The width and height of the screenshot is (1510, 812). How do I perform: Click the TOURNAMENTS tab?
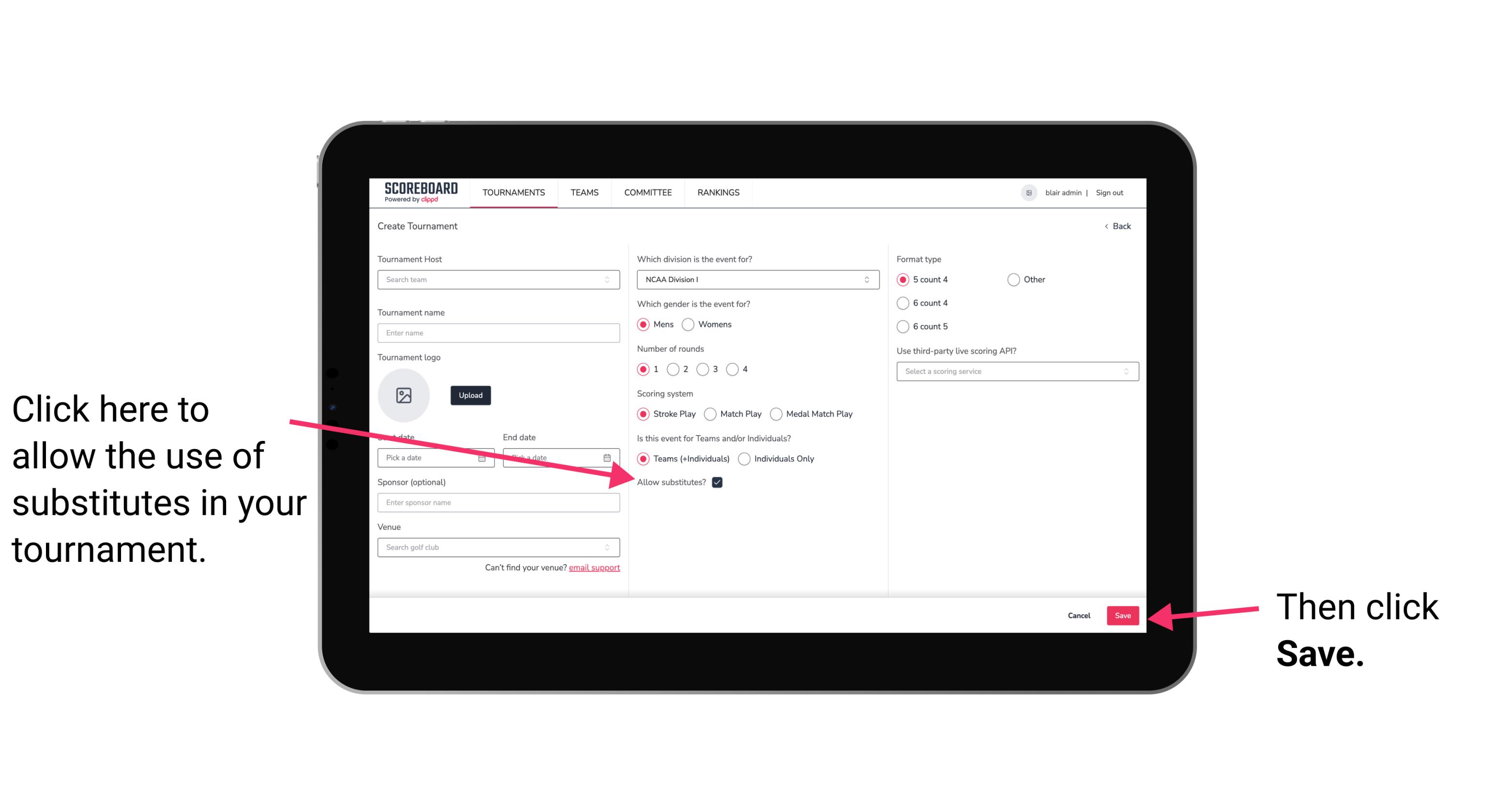(512, 193)
